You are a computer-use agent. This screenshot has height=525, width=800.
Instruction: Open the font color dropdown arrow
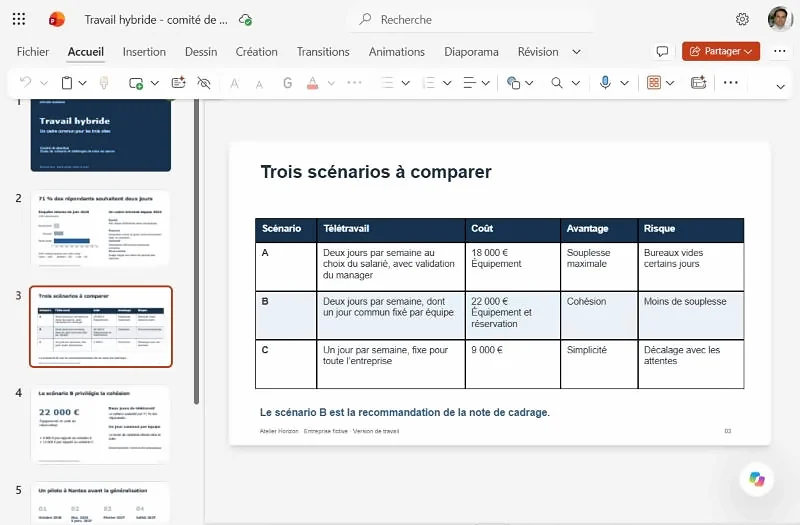331,83
